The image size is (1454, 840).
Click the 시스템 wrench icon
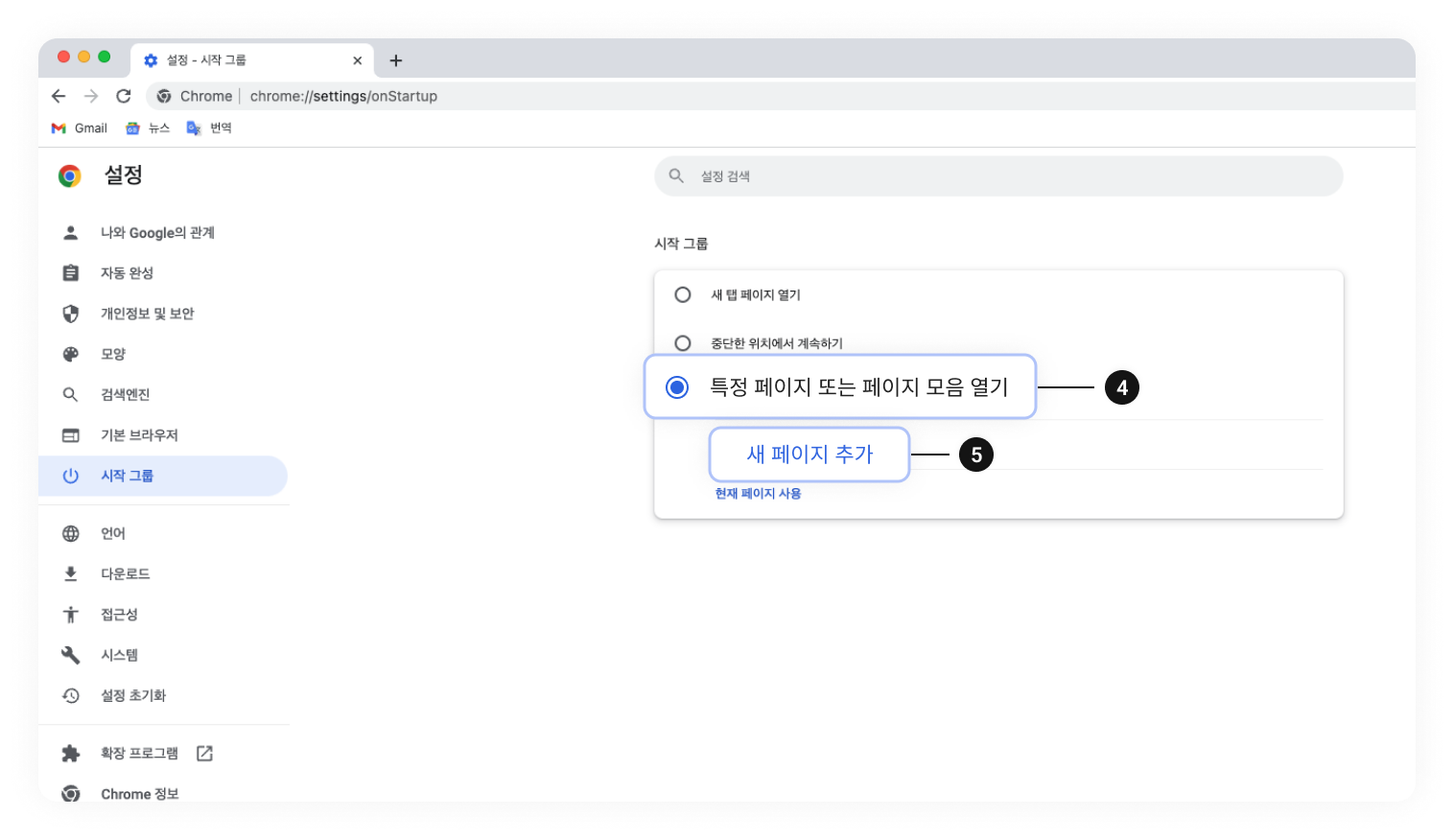click(71, 655)
